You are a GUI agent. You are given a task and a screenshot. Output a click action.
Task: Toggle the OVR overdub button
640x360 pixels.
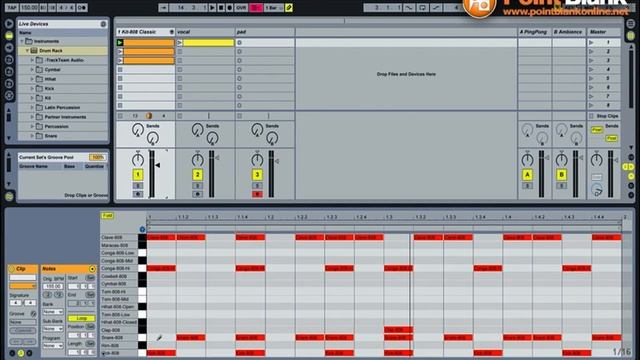(241, 7)
